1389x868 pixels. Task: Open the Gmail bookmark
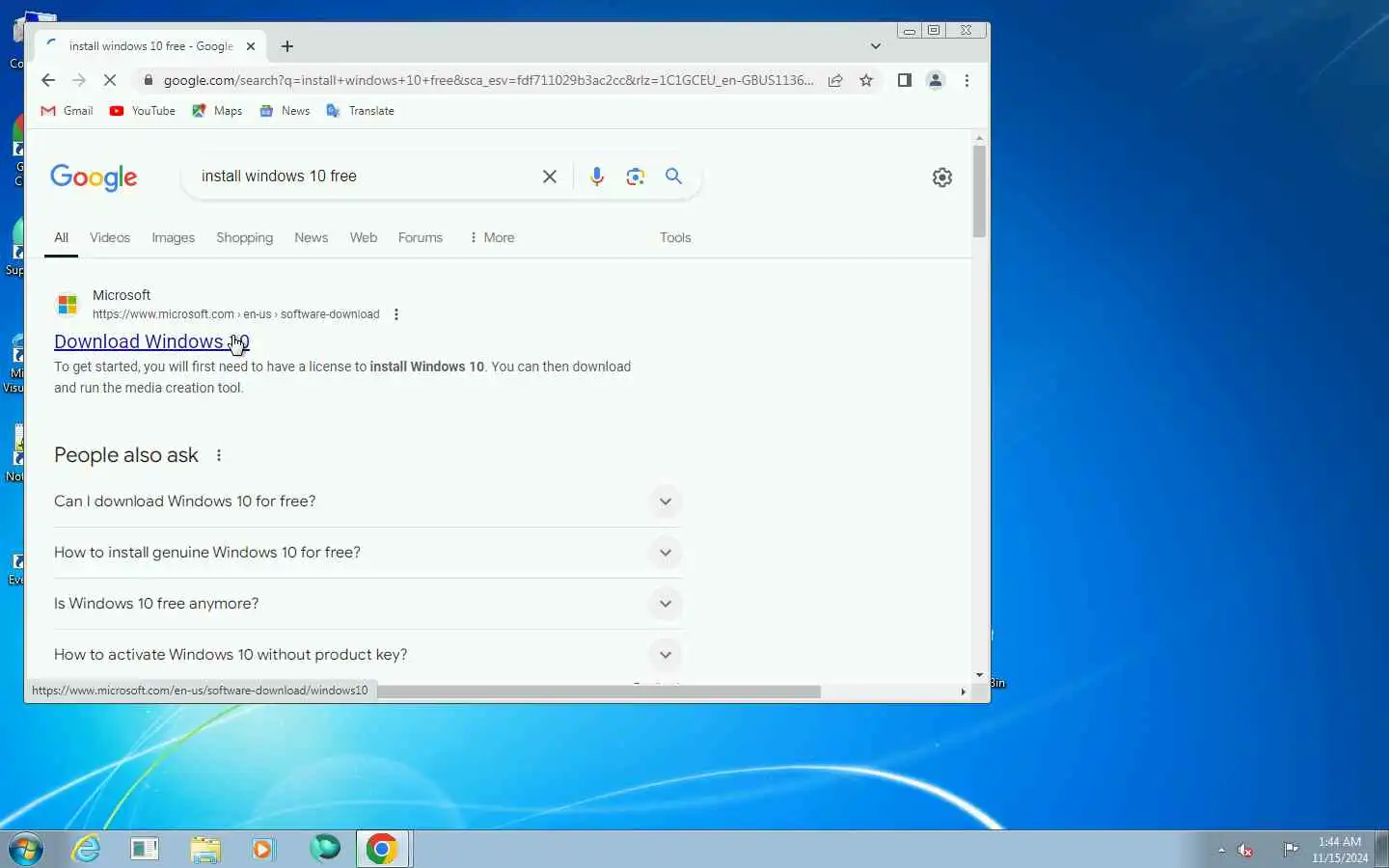click(67, 111)
